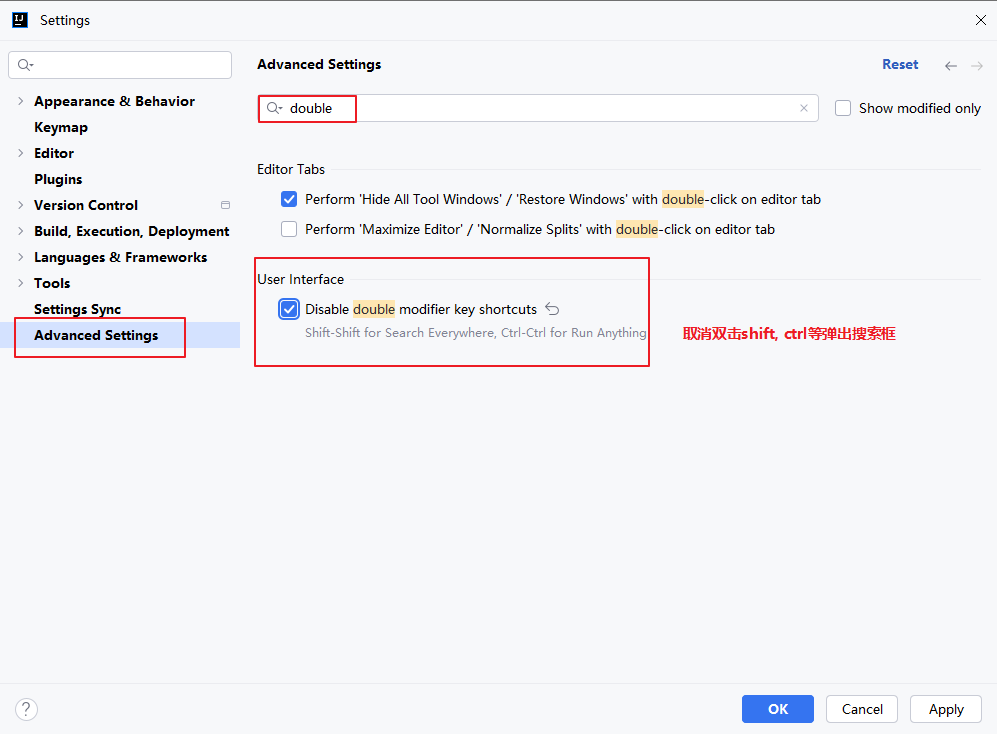Toggle Show modified only checkbox

pyautogui.click(x=842, y=108)
